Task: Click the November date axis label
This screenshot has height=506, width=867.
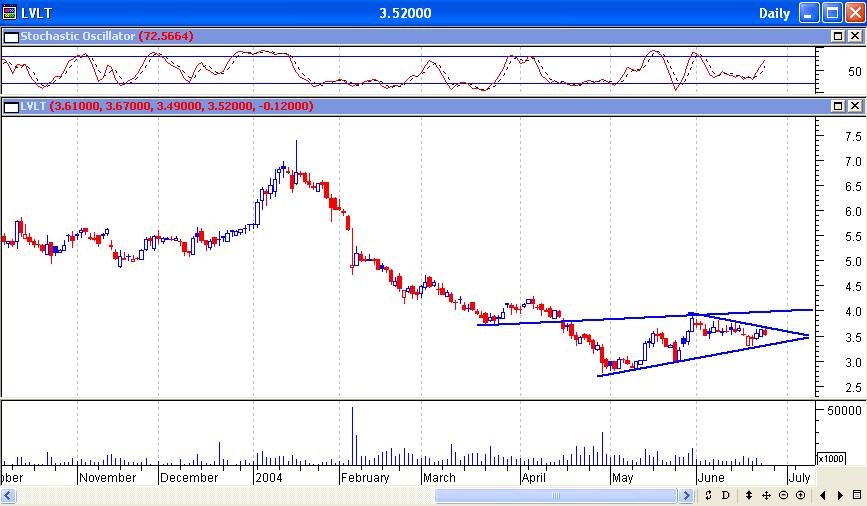Action: click(x=107, y=477)
